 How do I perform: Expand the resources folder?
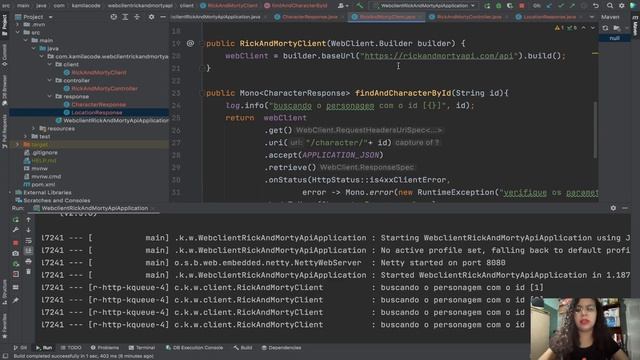click(34, 129)
